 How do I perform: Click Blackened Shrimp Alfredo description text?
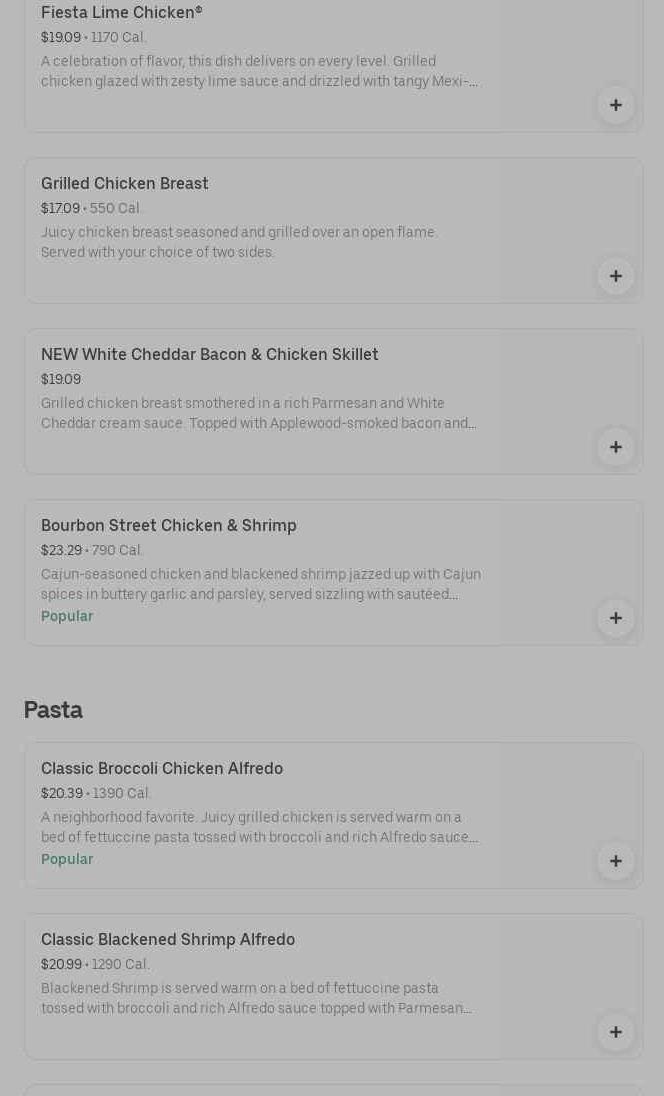(256, 998)
